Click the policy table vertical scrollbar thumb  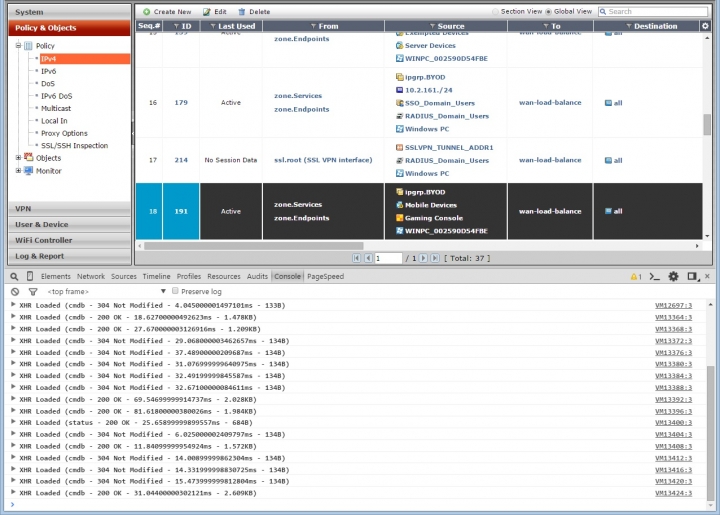(x=707, y=124)
